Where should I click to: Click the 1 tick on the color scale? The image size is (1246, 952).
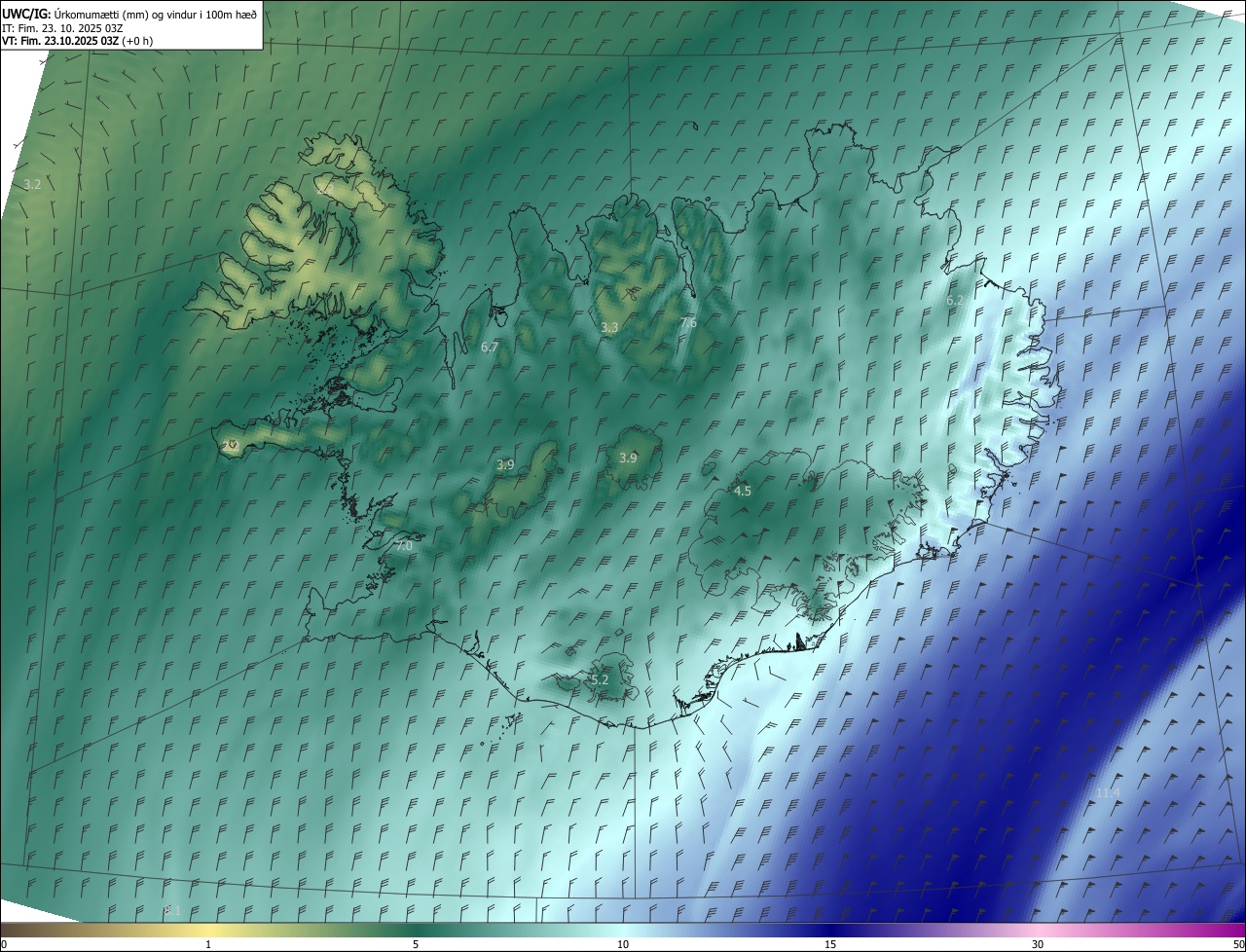[208, 944]
